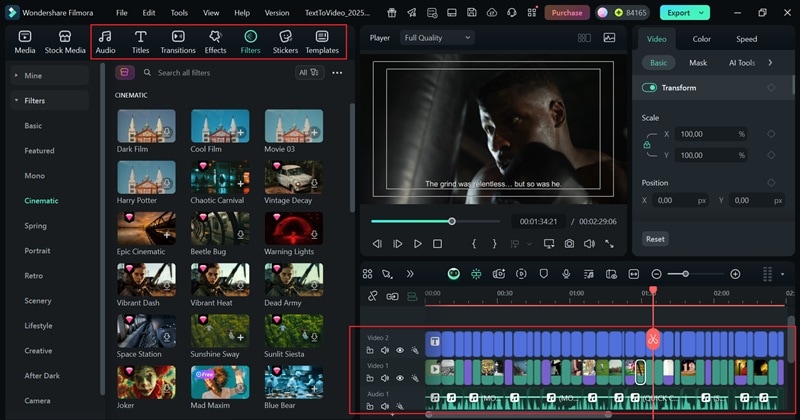Zoom in timeline with plus icon

point(735,275)
